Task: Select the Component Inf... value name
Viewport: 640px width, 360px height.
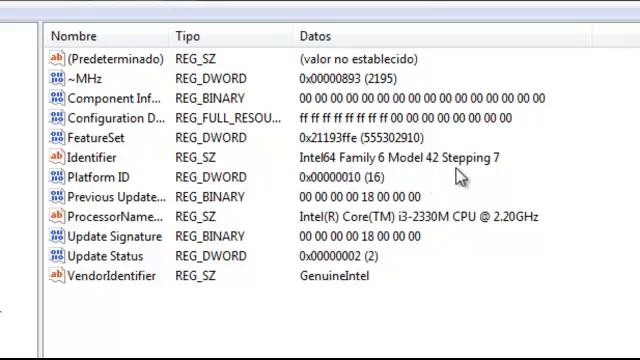Action: click(x=114, y=98)
